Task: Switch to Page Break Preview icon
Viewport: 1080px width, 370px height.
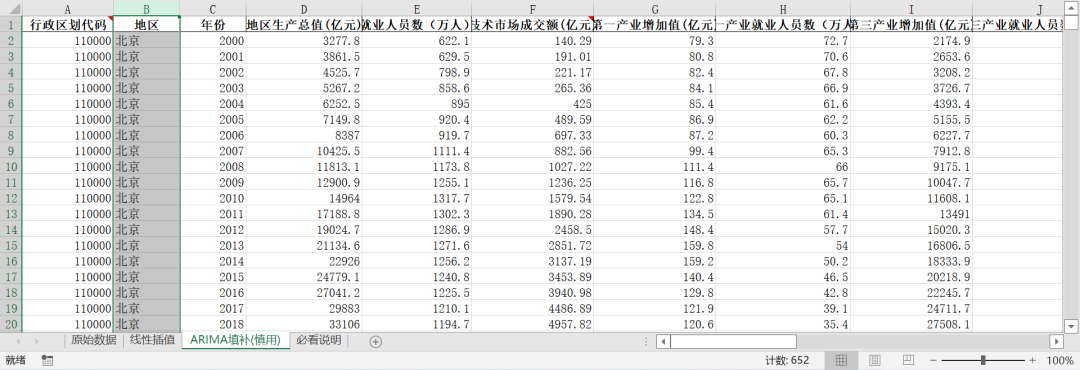Action: point(908,360)
